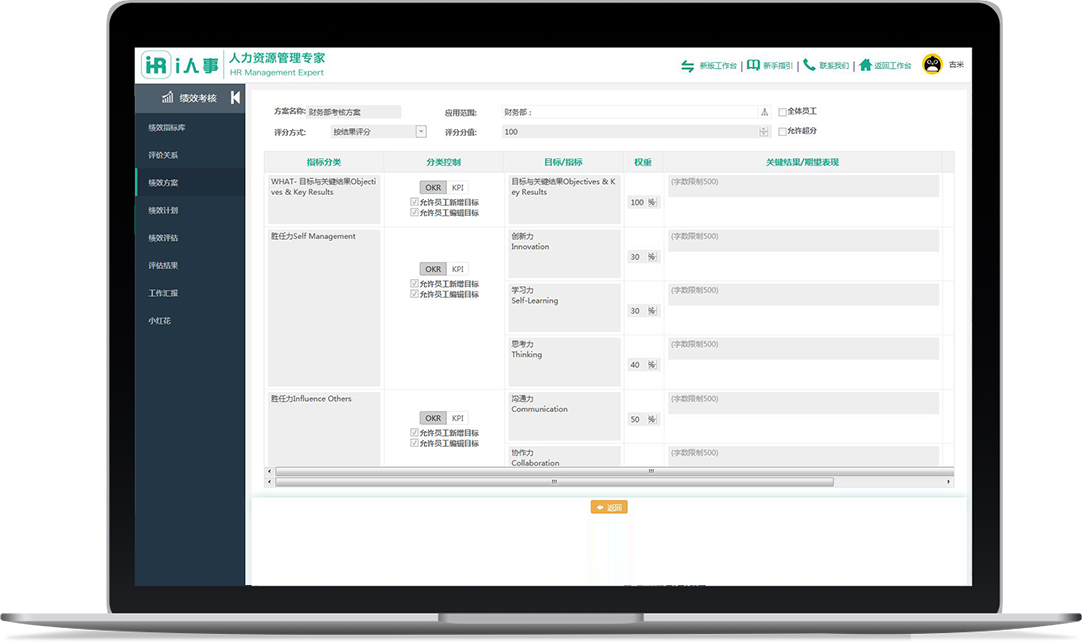Viewport: 1082px width, 642px height.
Task: Click the 方案名称 input field
Action: point(354,112)
